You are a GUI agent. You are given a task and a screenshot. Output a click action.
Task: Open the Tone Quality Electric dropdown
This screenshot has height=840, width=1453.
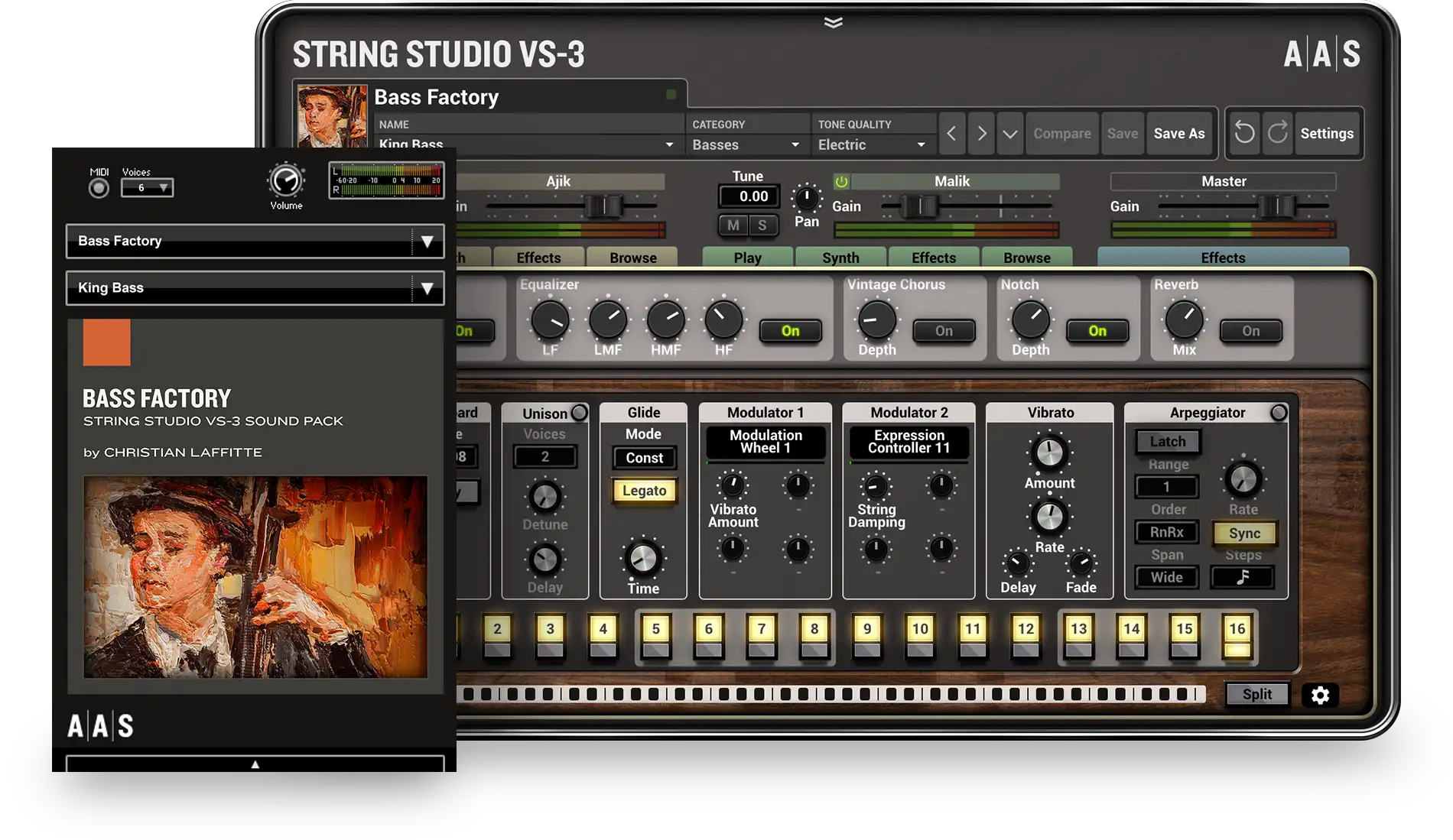click(872, 144)
